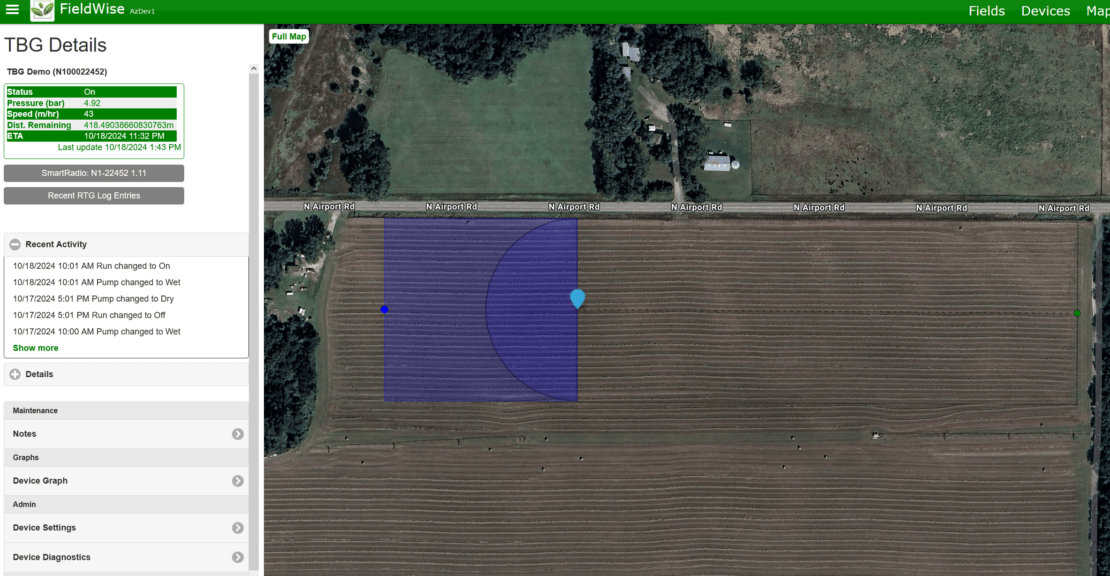This screenshot has height=576, width=1110.
Task: Click the Full Map button
Action: 289,37
